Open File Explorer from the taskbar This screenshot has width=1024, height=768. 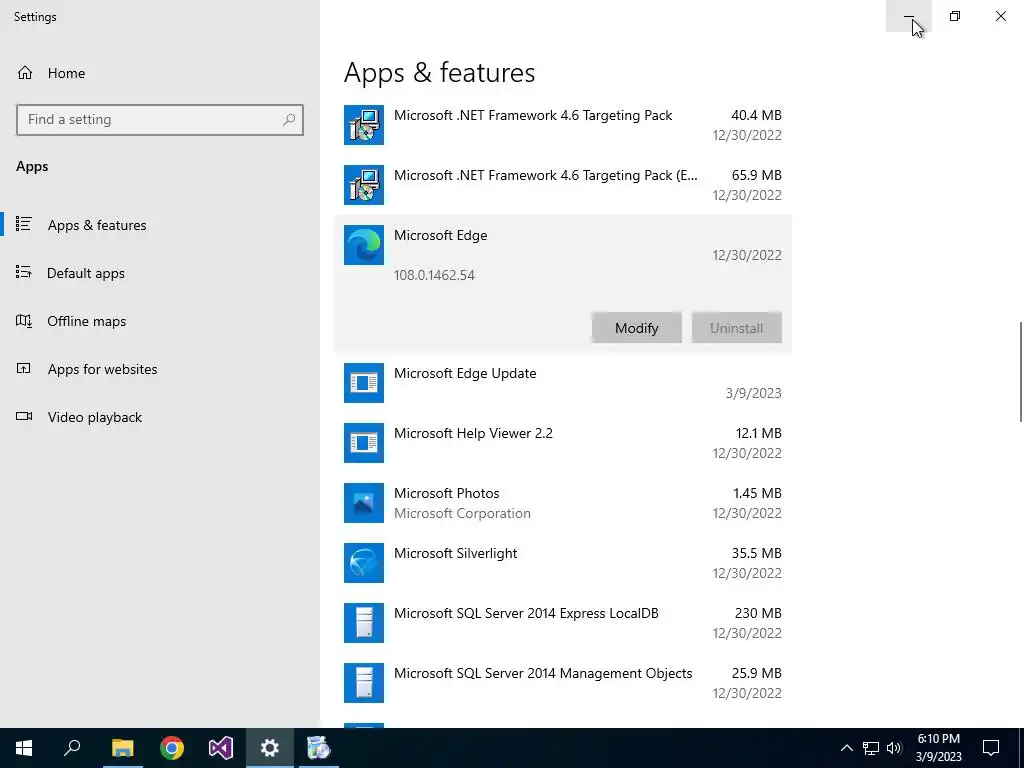pyautogui.click(x=122, y=748)
